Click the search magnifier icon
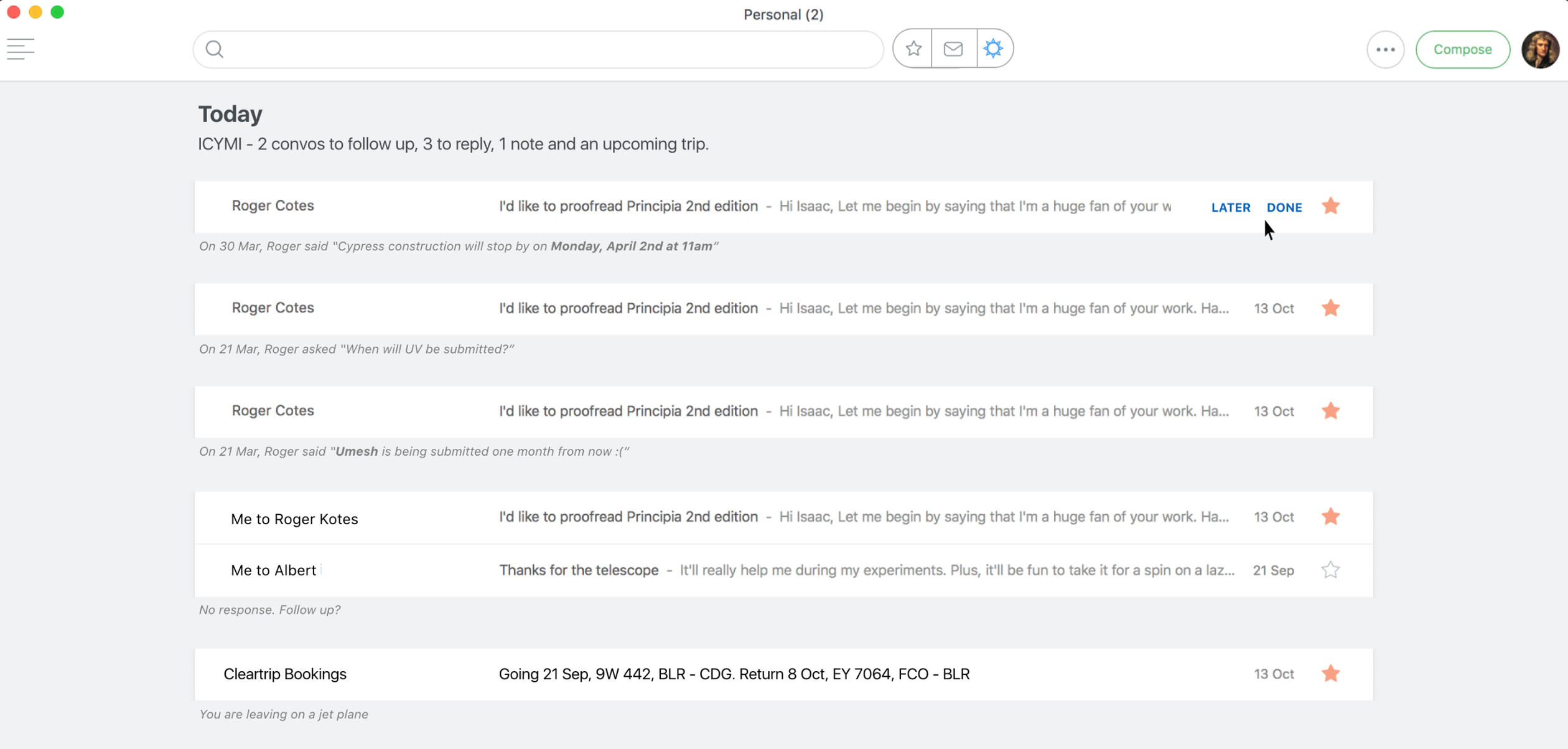 pos(214,49)
